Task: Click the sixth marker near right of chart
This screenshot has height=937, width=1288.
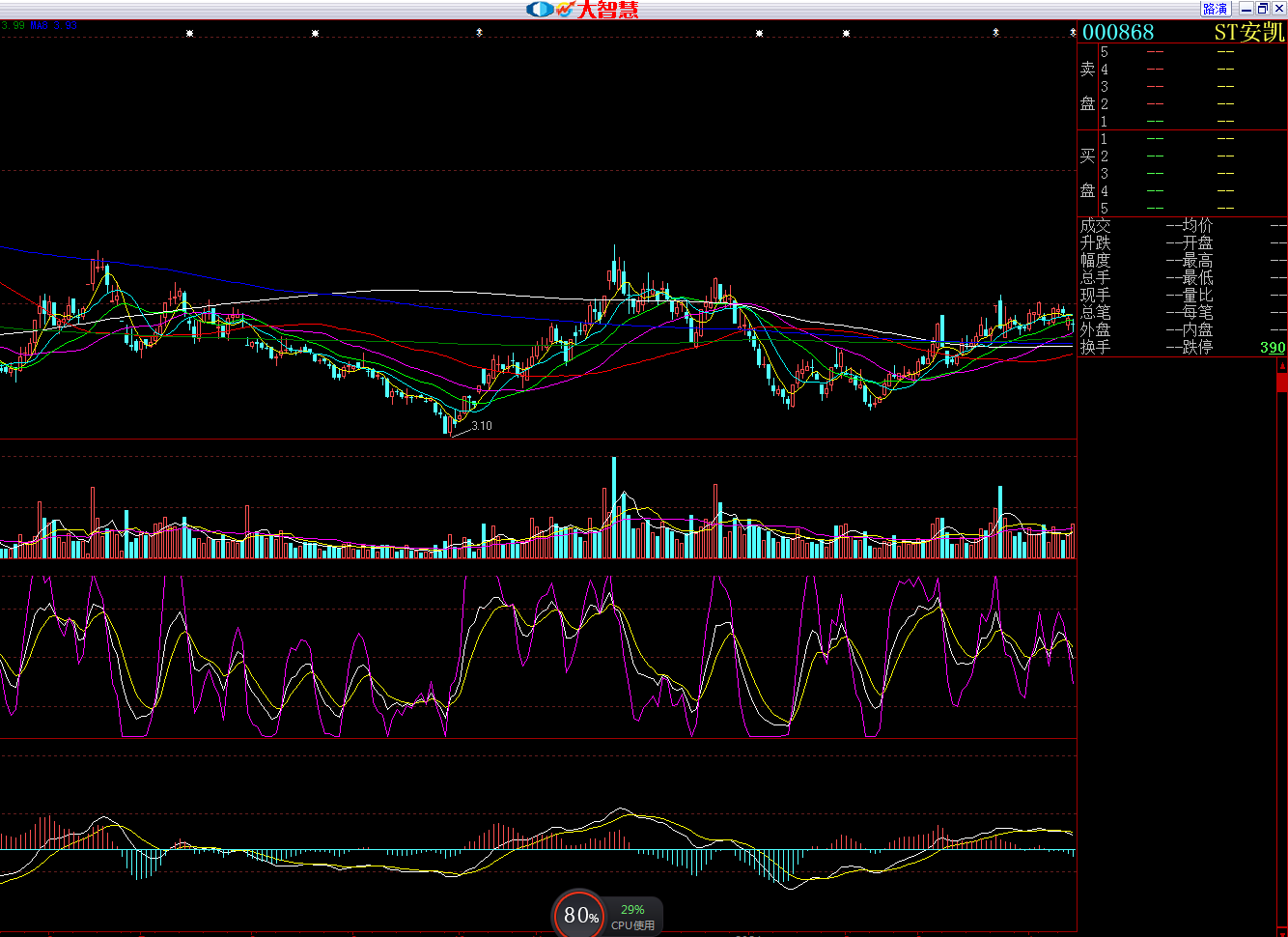Action: tap(995, 33)
